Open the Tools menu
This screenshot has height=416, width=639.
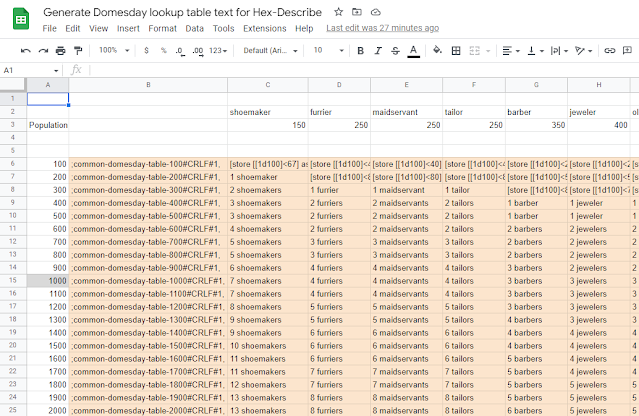pos(223,29)
